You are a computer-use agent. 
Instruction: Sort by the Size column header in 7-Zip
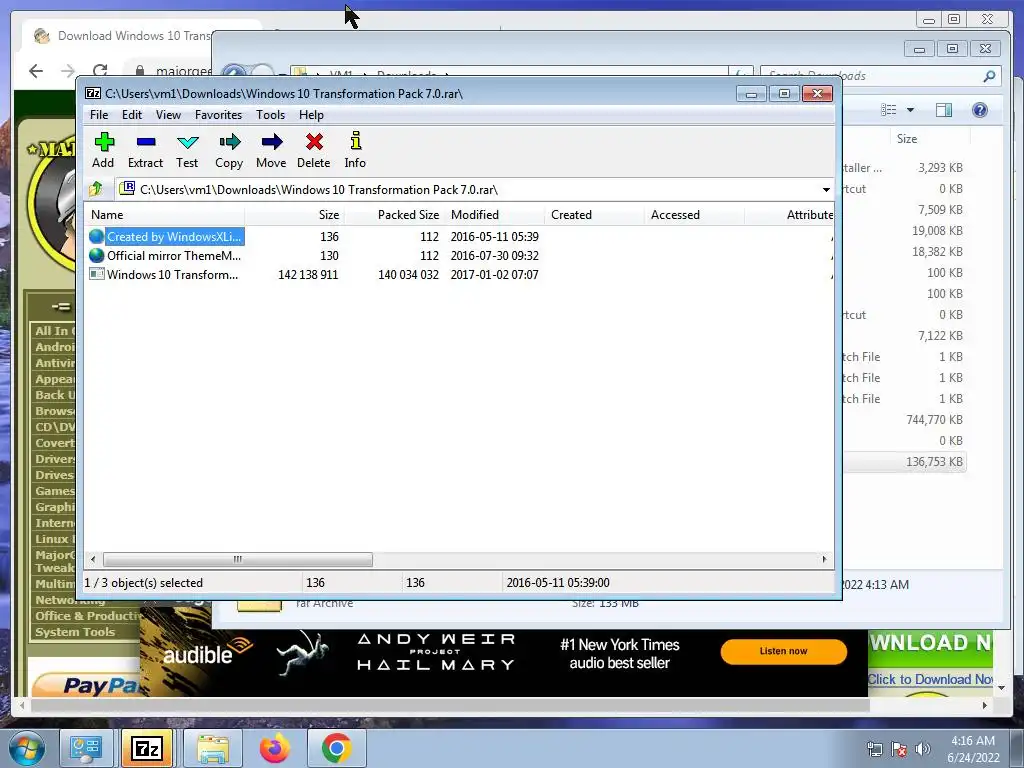(295, 215)
